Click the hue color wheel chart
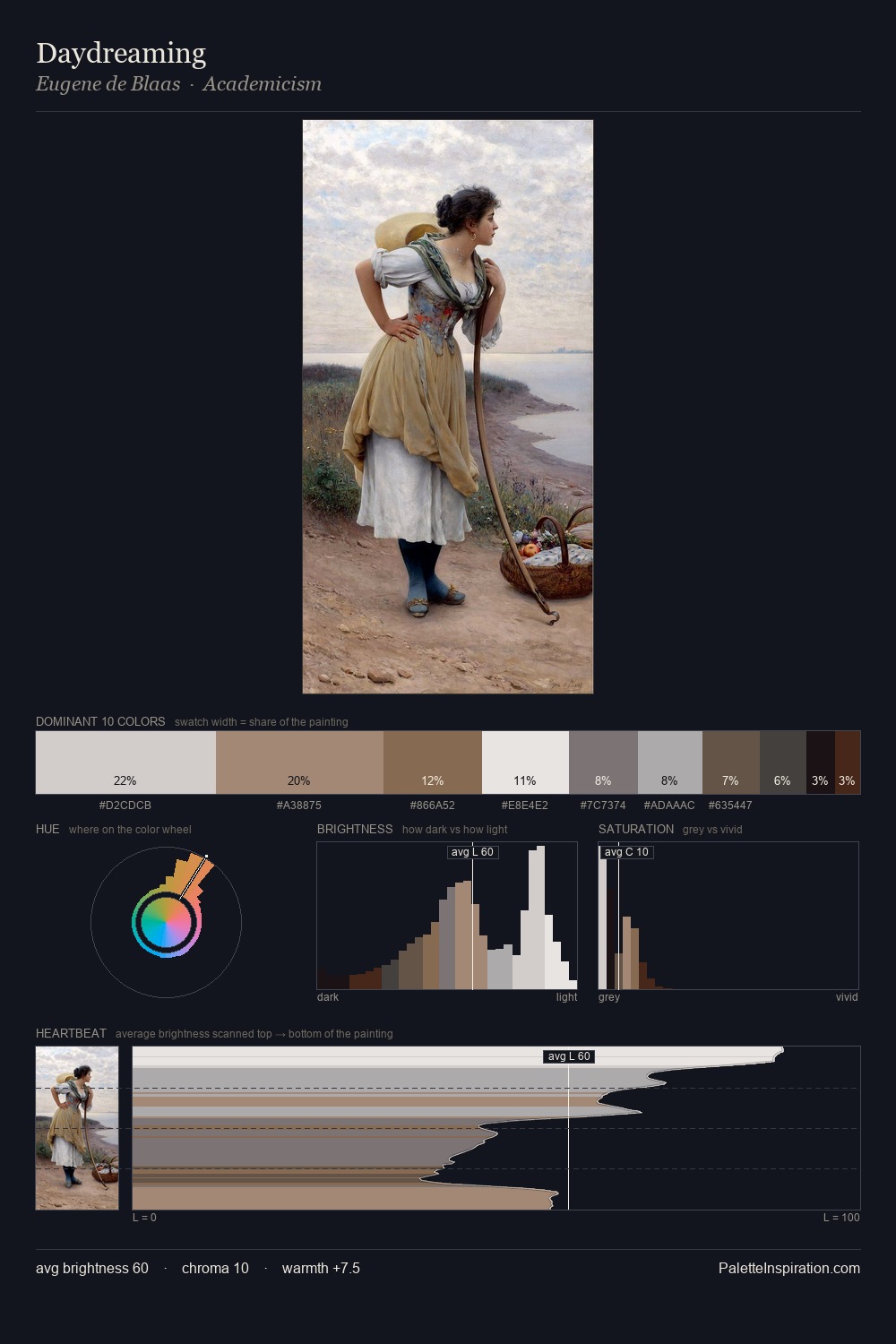Screen dimensions: 896x1344 tap(166, 922)
